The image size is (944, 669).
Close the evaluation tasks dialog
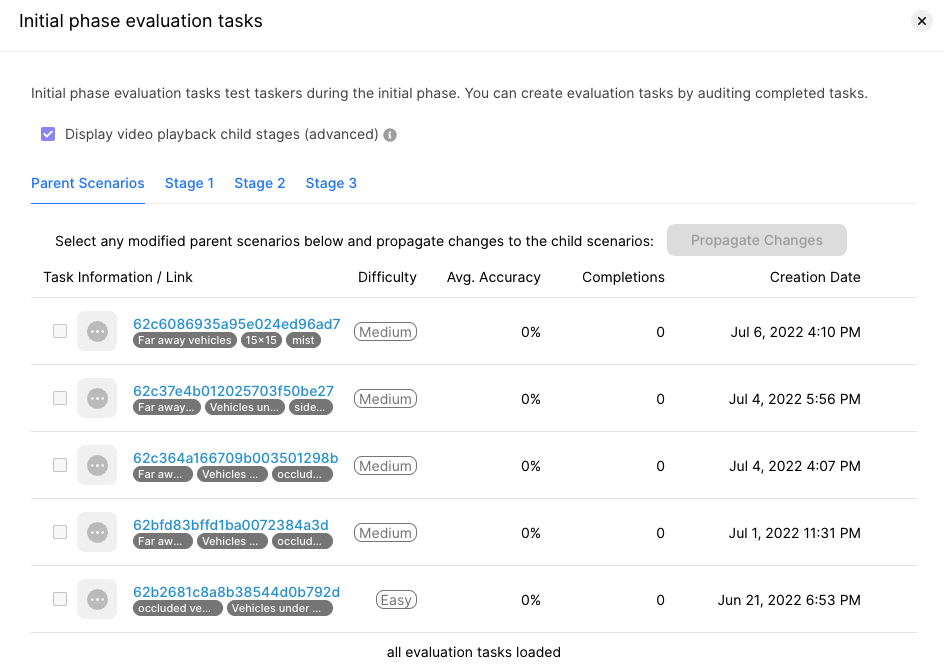pos(921,21)
